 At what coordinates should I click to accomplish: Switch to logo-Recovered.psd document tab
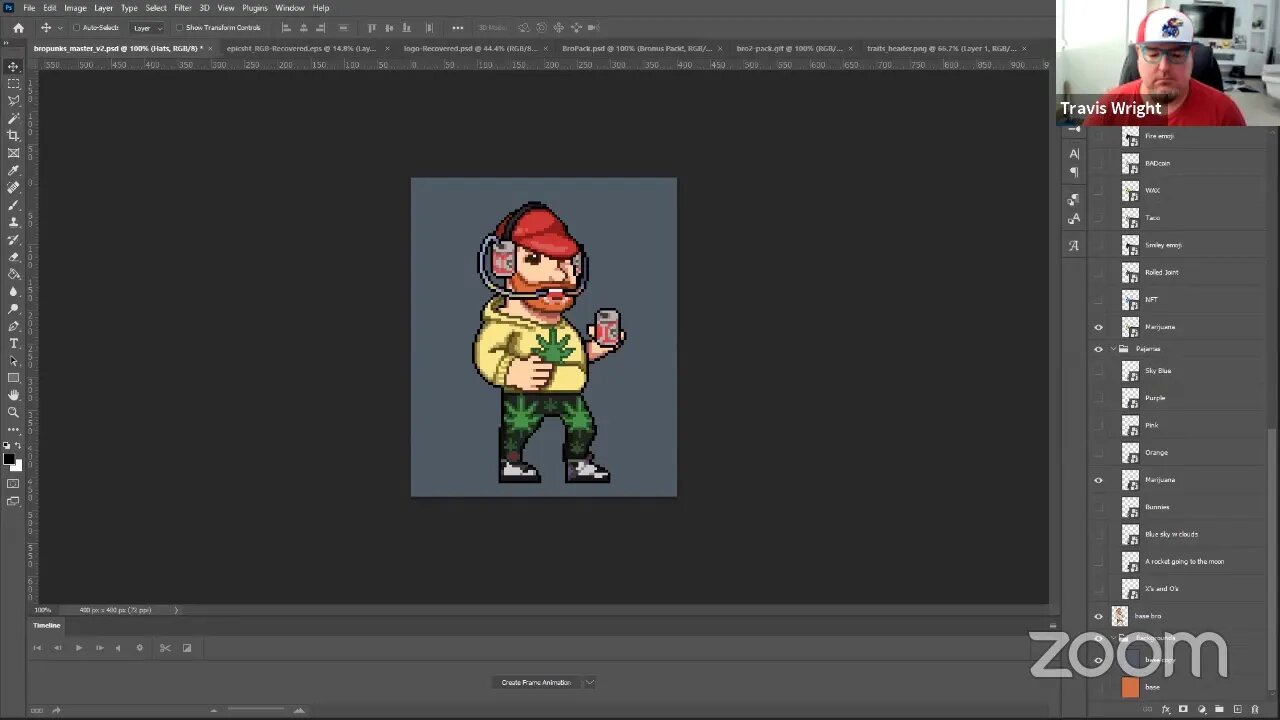pyautogui.click(x=470, y=48)
